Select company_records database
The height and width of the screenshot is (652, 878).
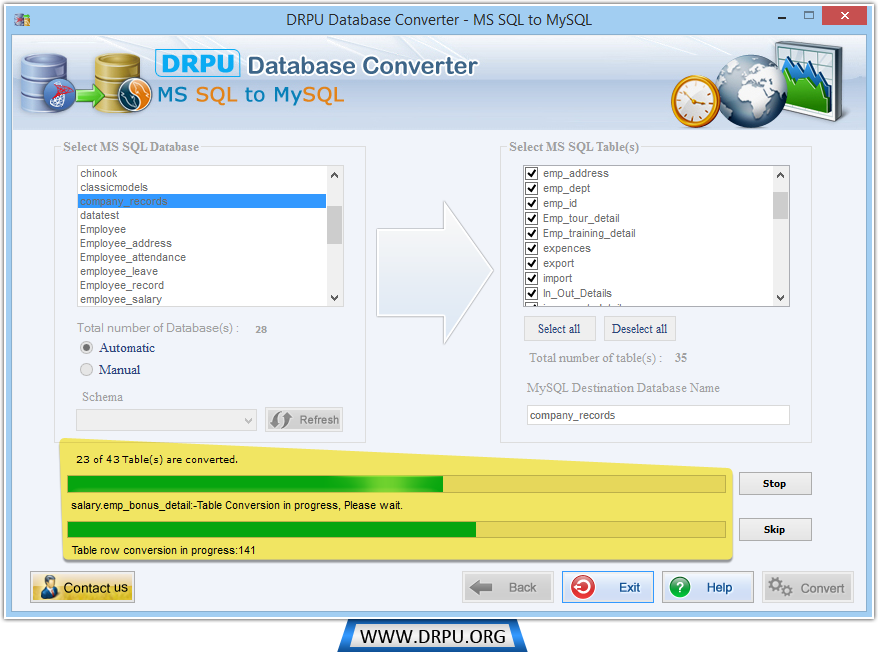(x=202, y=201)
